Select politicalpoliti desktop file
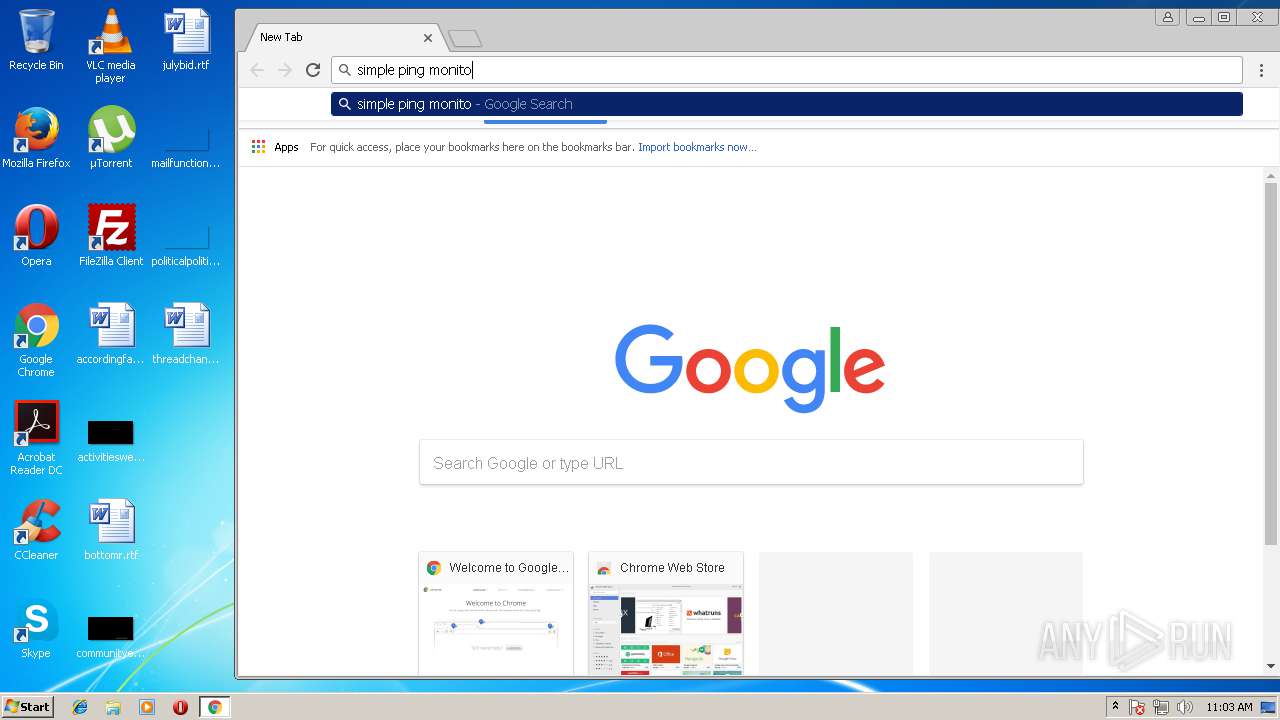 186,246
